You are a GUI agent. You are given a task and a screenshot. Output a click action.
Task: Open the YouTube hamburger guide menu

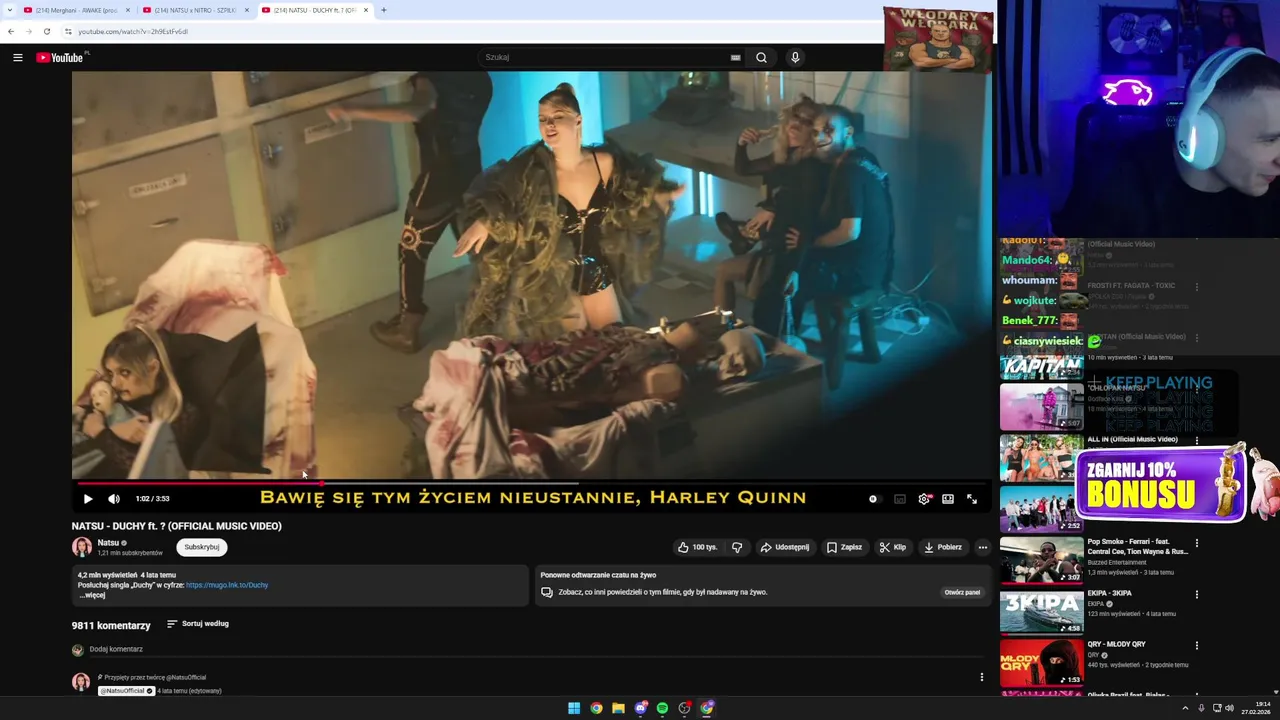(x=17, y=57)
